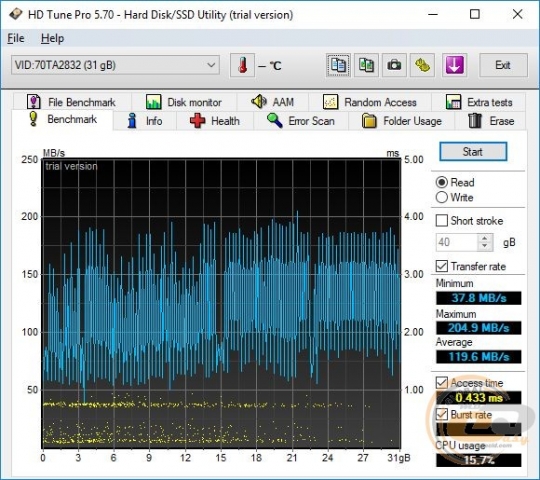Open the Health red cross tab
The height and width of the screenshot is (480, 540).
215,121
